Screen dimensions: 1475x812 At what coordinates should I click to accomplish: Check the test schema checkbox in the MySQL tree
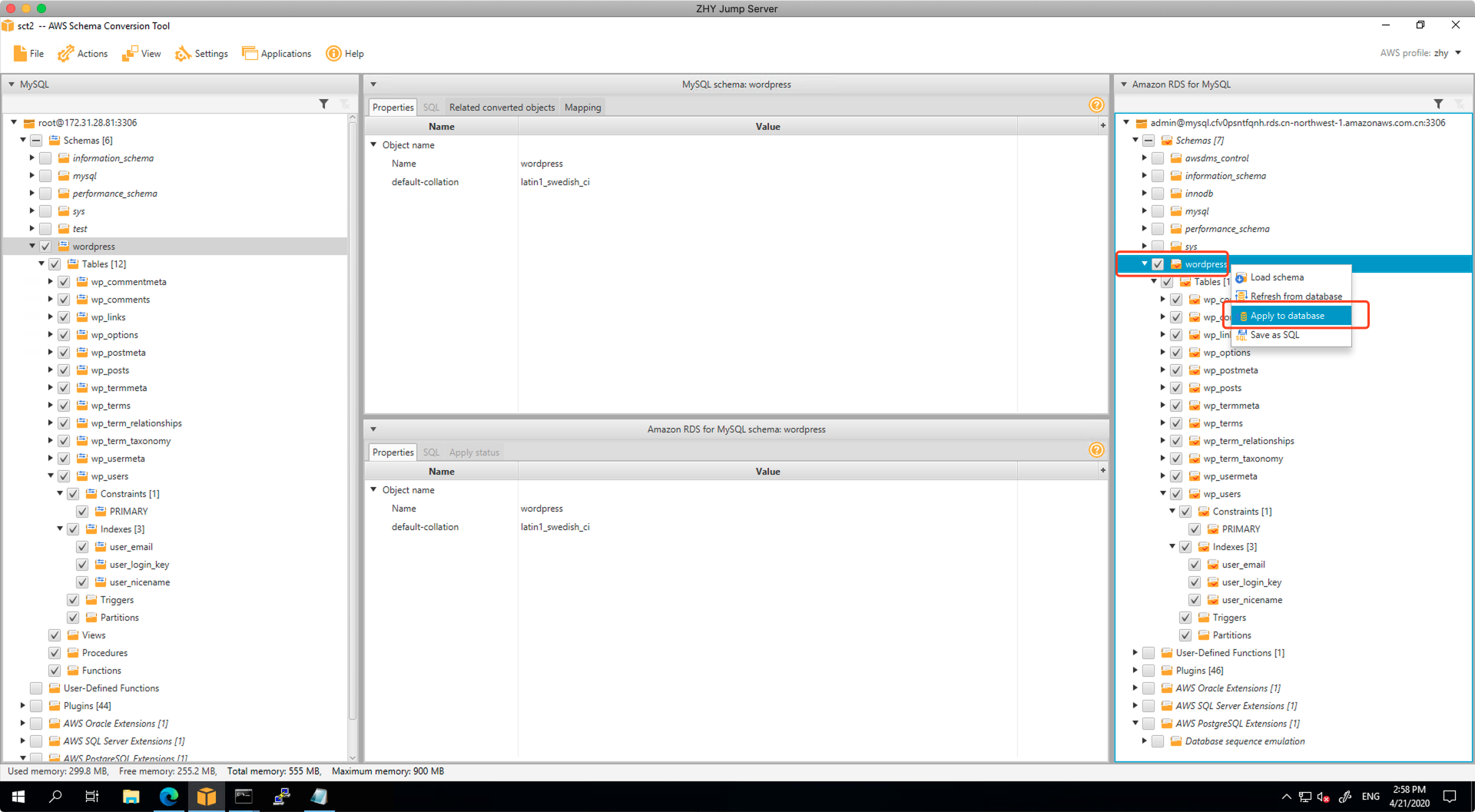coord(45,229)
